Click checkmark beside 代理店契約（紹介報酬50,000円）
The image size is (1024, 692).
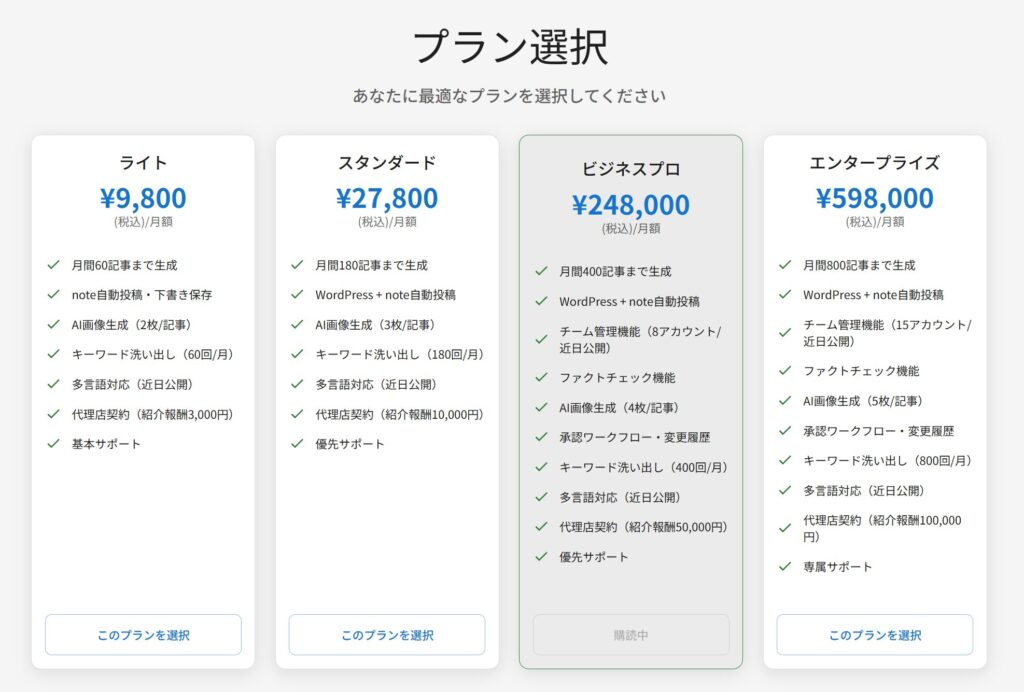click(541, 527)
